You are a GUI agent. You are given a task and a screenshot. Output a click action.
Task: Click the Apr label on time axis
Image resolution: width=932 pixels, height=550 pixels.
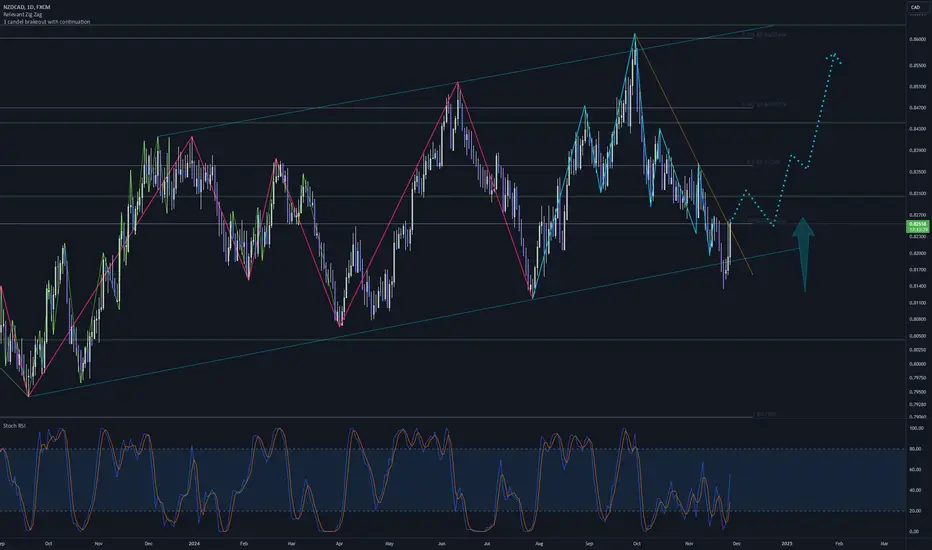pos(339,543)
